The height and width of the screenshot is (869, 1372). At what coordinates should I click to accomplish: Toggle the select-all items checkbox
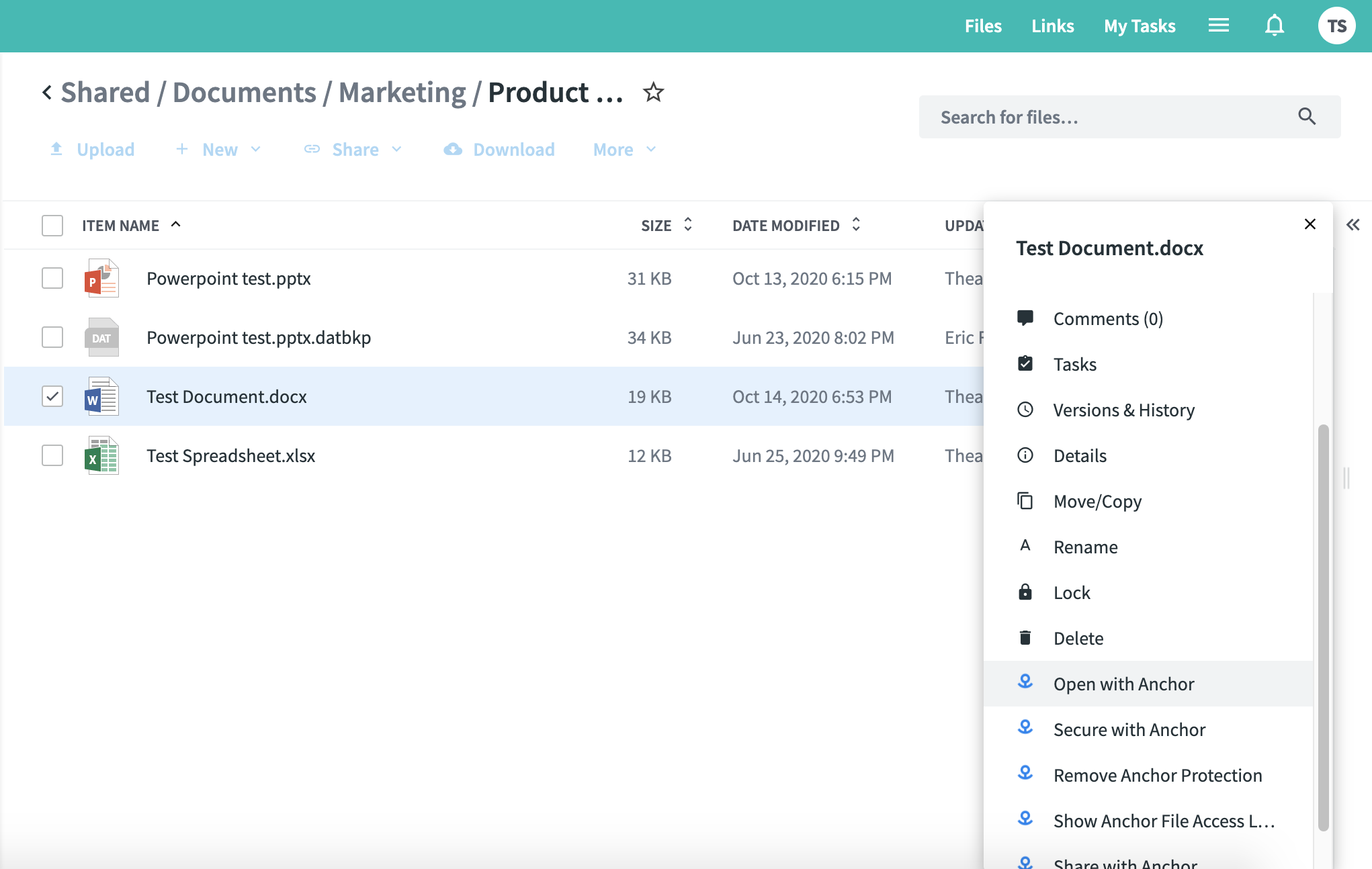pos(52,226)
